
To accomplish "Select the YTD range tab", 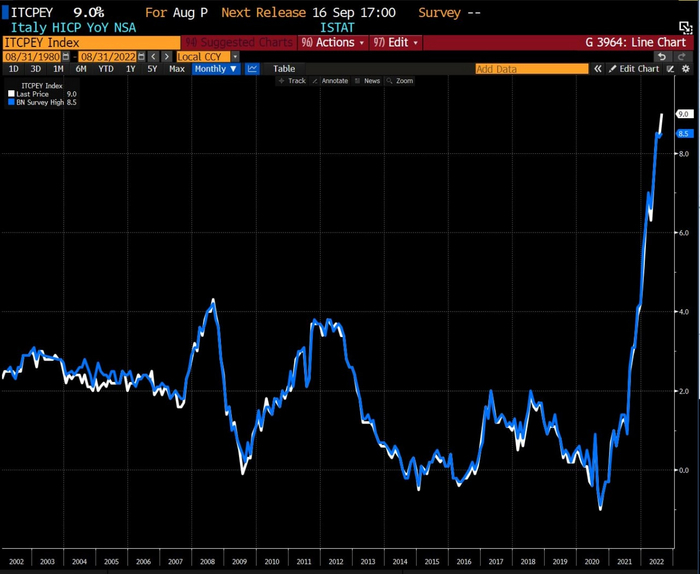I will pyautogui.click(x=106, y=69).
